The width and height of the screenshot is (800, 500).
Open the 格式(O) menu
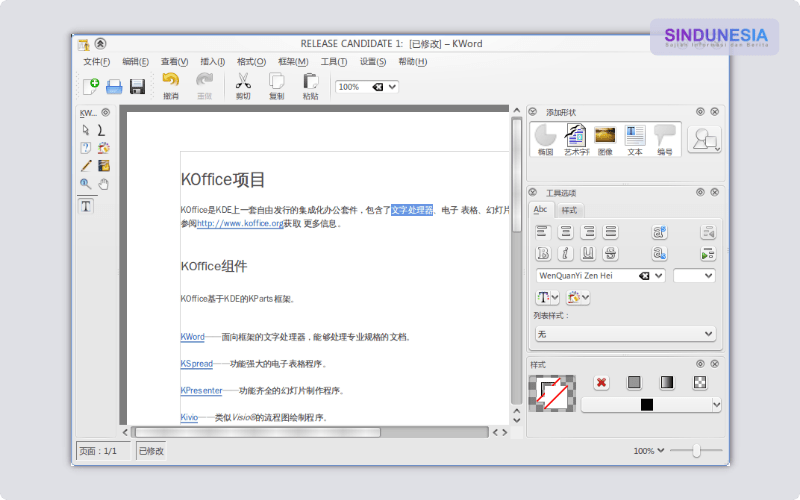coord(251,62)
